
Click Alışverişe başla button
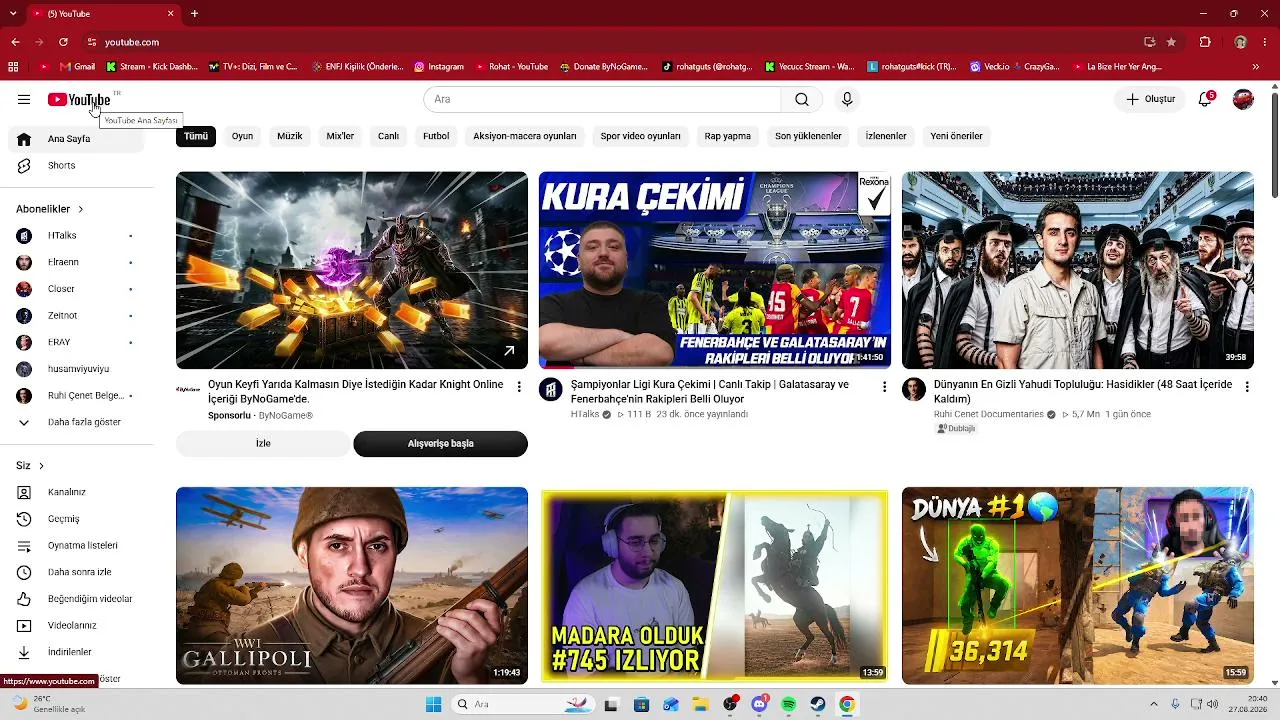pos(440,443)
